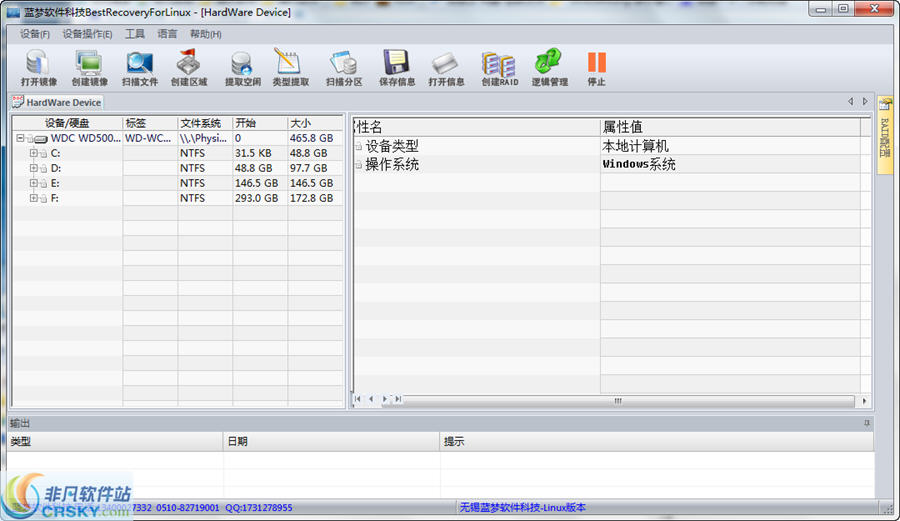Click the 开始 column header
The width and height of the screenshot is (900, 521).
[x=259, y=123]
